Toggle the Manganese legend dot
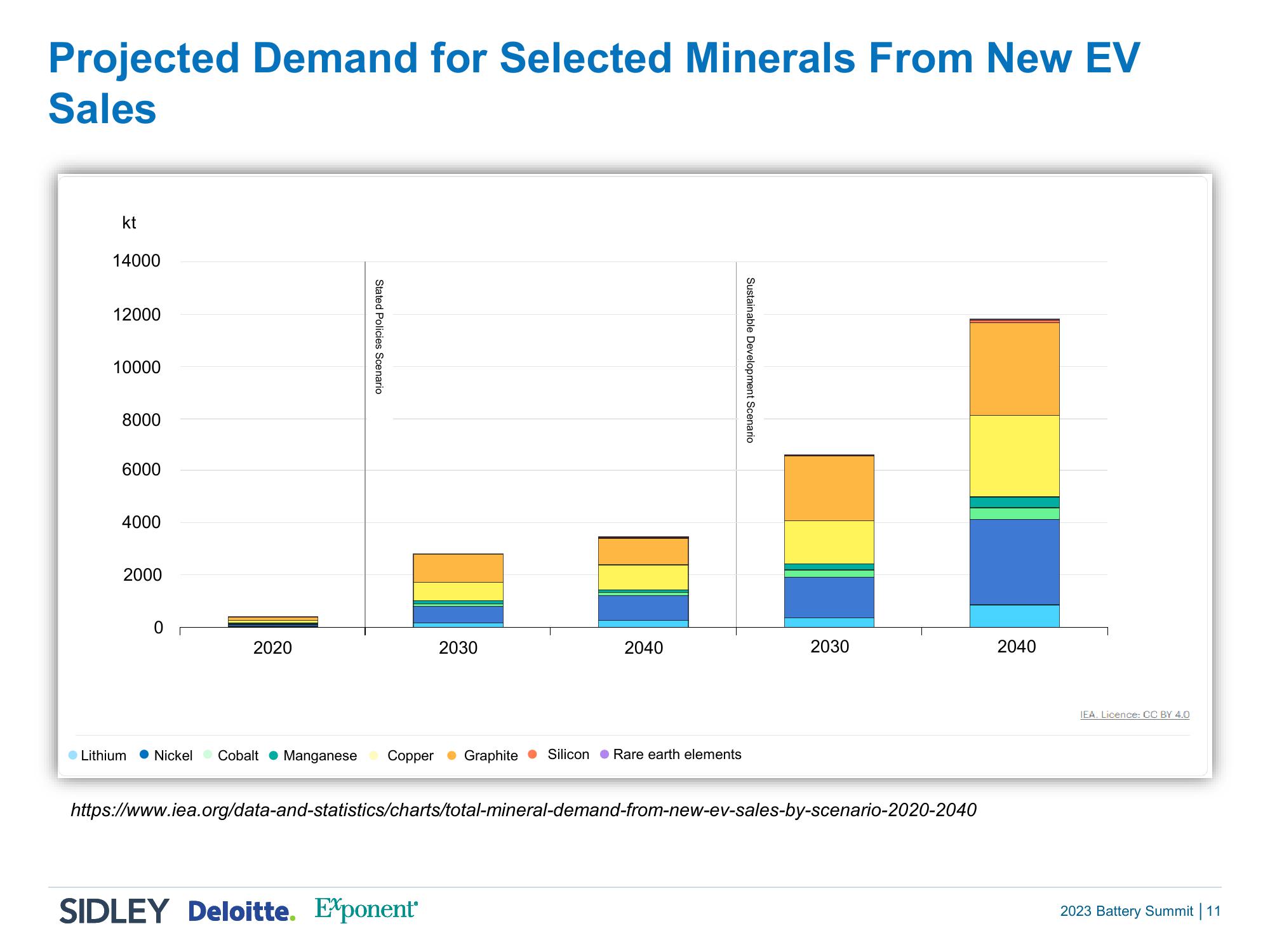 (274, 755)
